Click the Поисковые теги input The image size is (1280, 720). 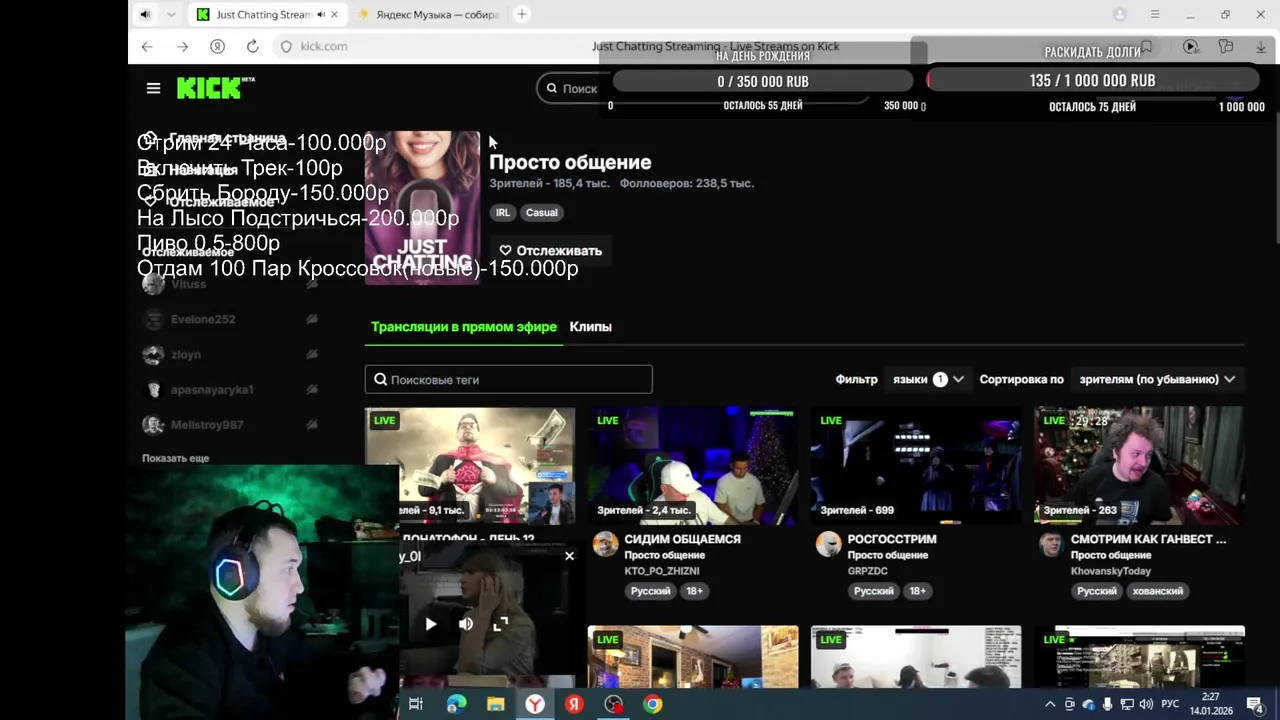508,380
